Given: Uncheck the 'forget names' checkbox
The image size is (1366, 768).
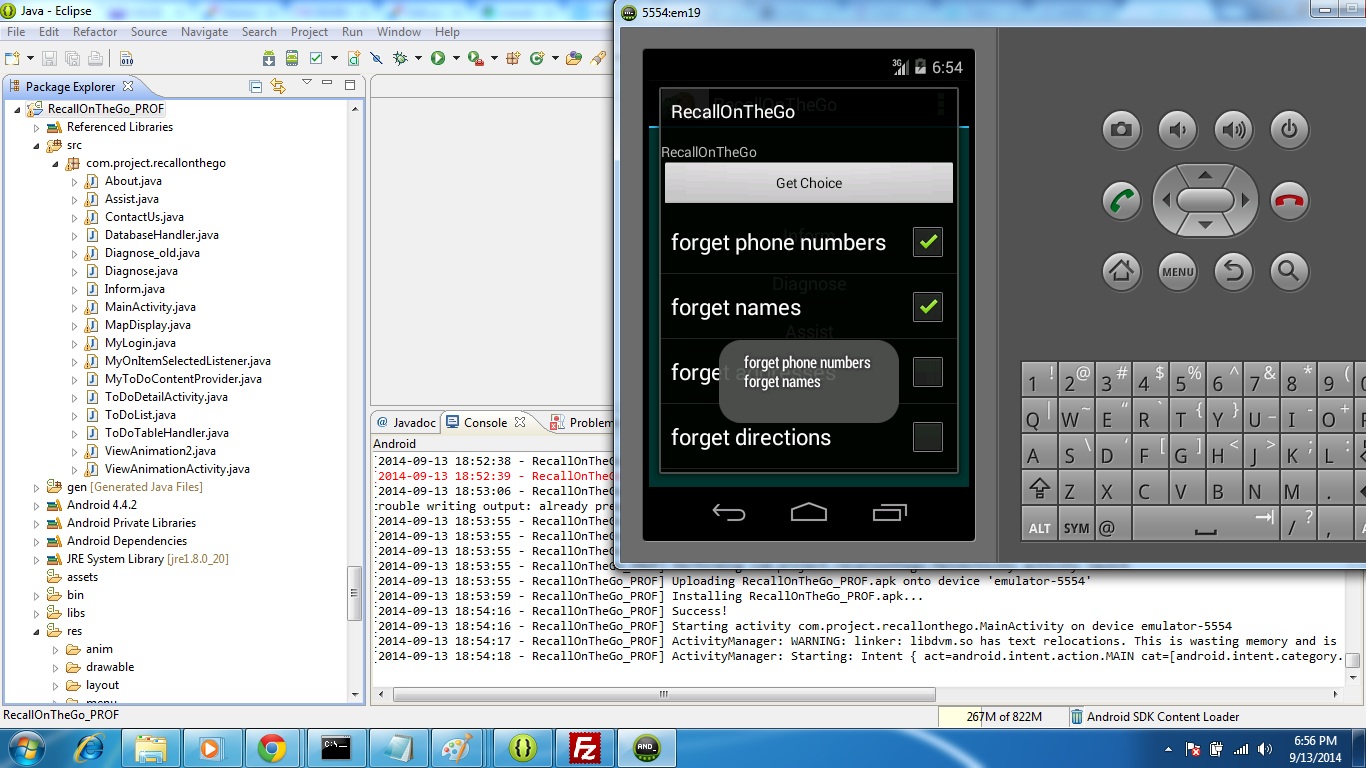Looking at the screenshot, I should [928, 306].
